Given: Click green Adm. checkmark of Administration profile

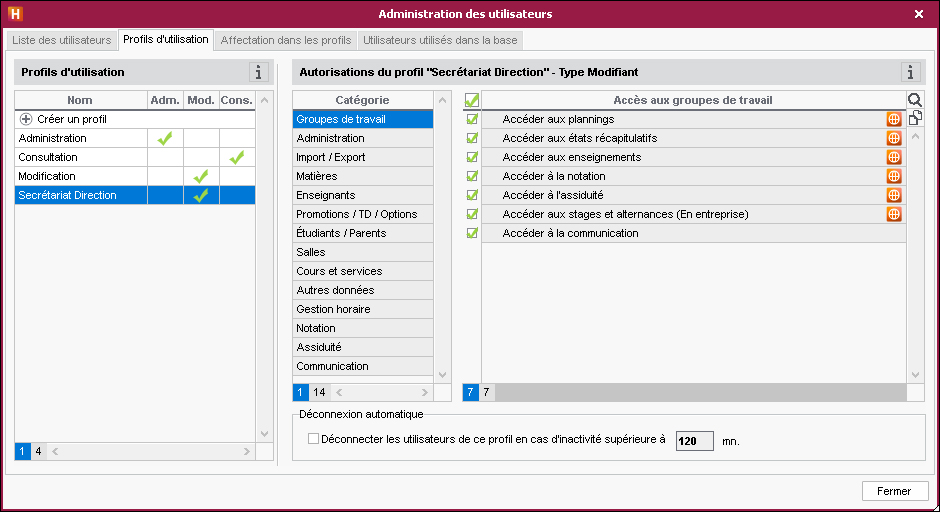Looking at the screenshot, I should coord(165,138).
